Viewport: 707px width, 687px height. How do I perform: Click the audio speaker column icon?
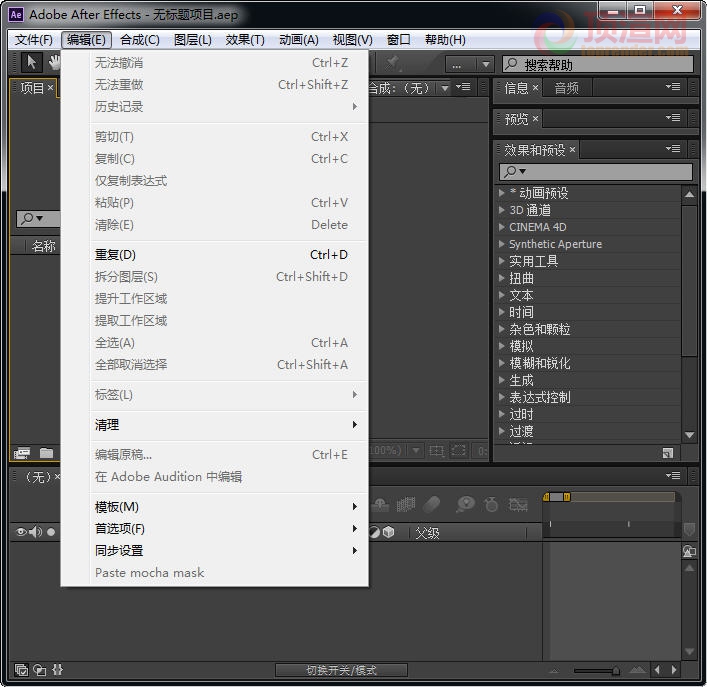pos(36,532)
